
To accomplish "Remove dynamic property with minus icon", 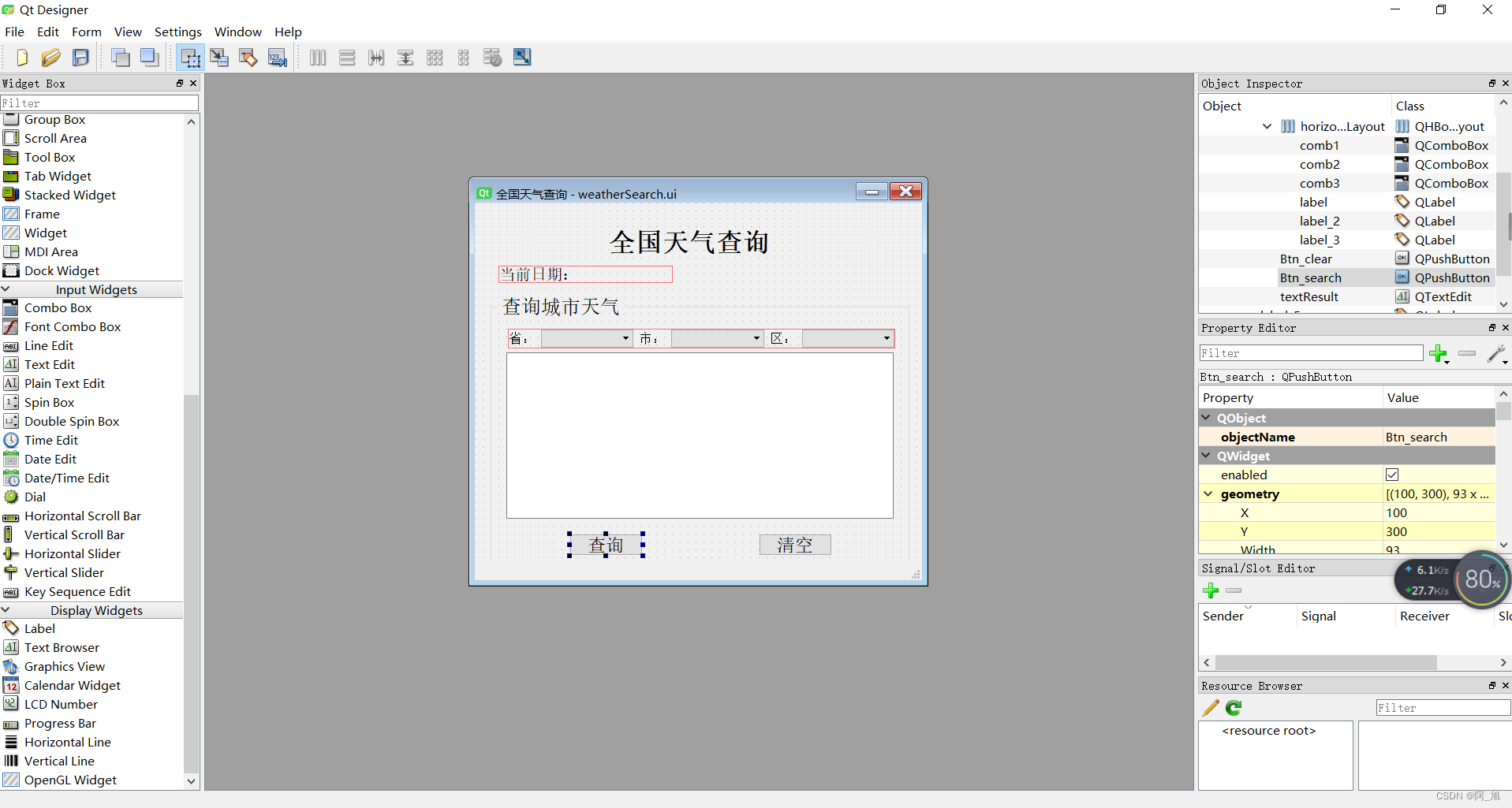I will [x=1467, y=353].
